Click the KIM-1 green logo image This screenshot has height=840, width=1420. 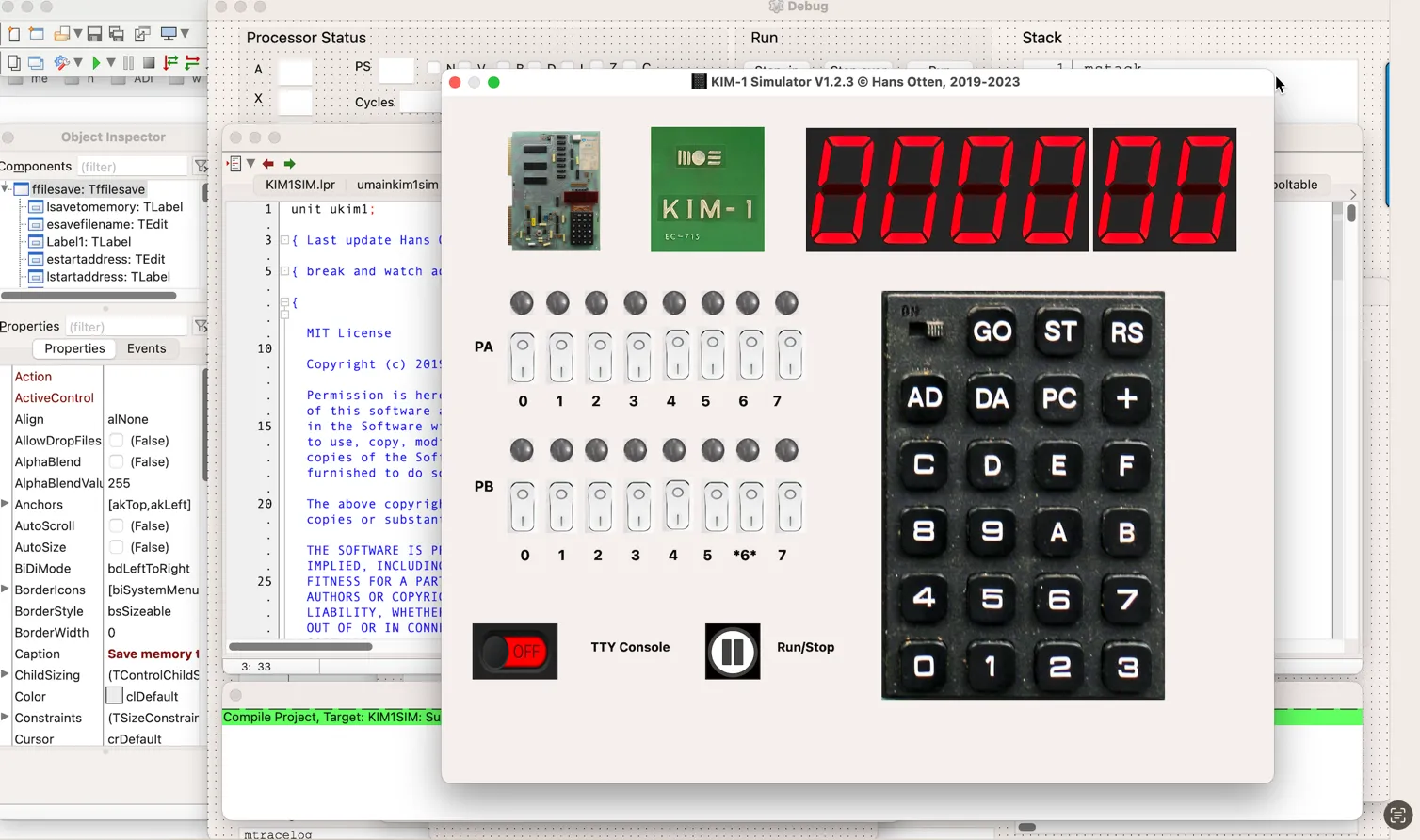[x=707, y=189]
